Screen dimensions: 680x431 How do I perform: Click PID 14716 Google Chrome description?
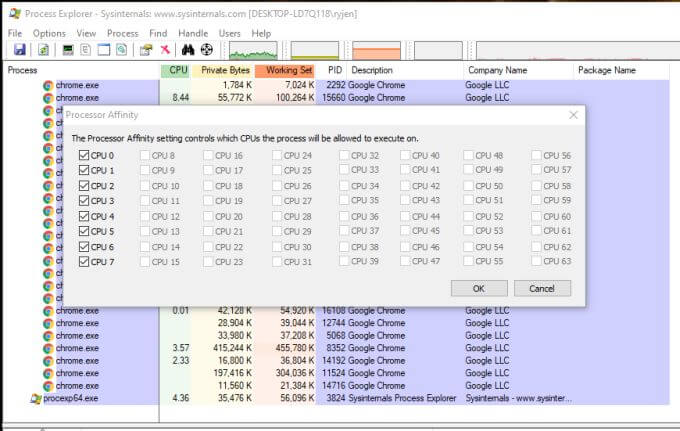tap(376, 386)
